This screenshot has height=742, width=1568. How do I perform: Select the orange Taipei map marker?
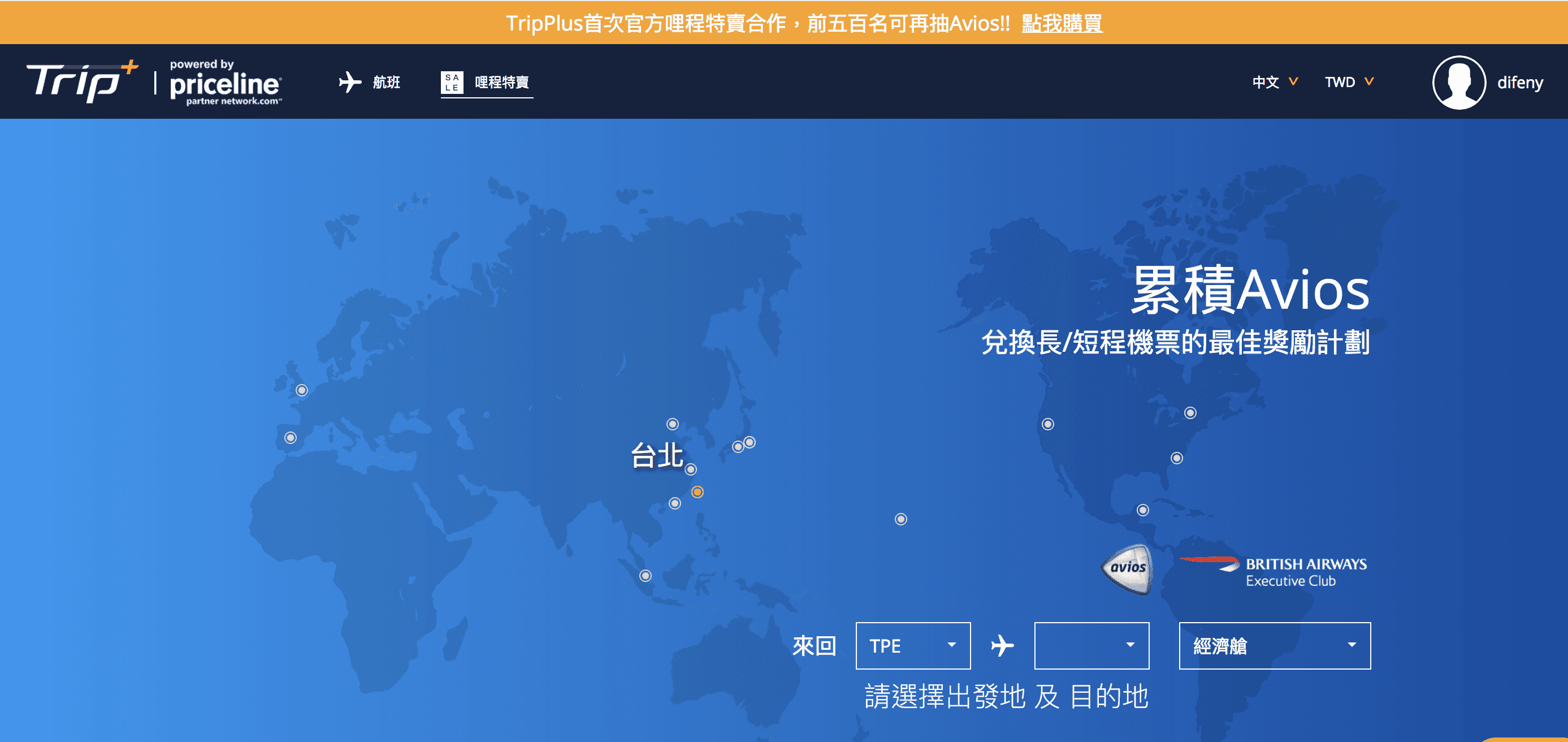click(x=698, y=491)
